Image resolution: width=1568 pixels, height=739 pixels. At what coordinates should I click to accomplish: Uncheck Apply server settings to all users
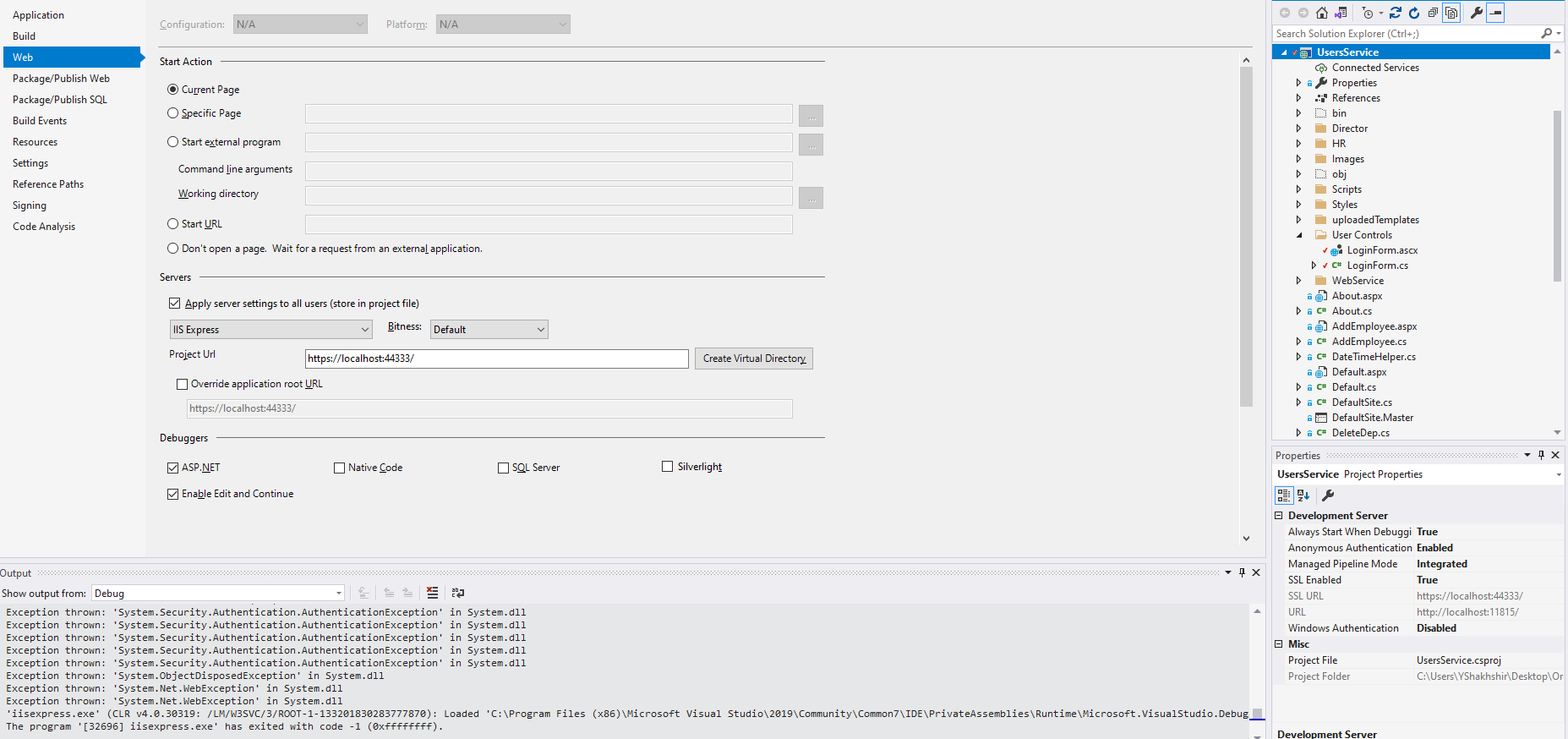point(174,304)
